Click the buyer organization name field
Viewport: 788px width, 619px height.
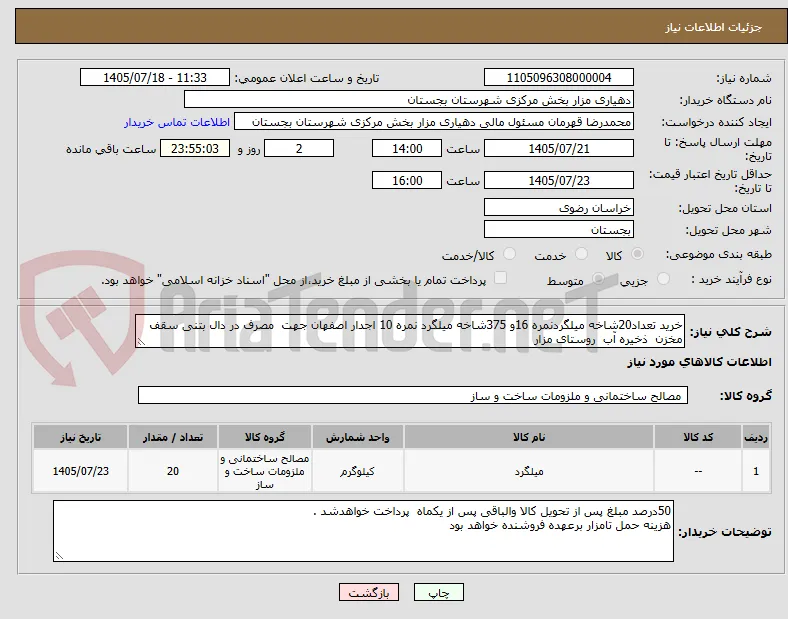(x=409, y=100)
